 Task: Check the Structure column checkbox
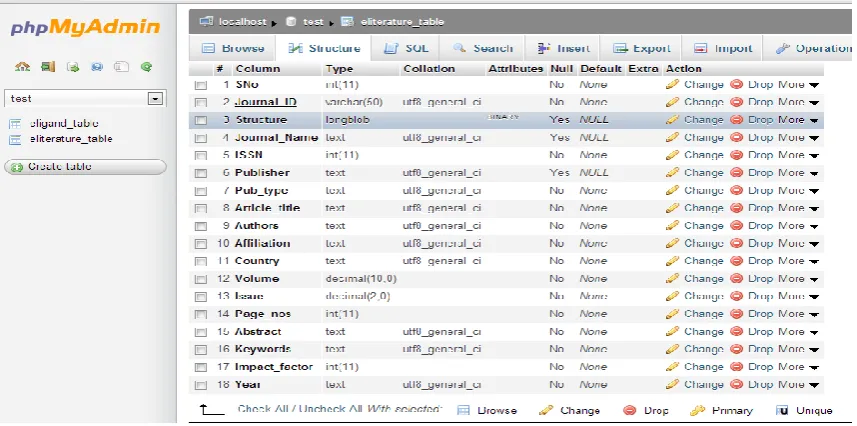coord(201,120)
